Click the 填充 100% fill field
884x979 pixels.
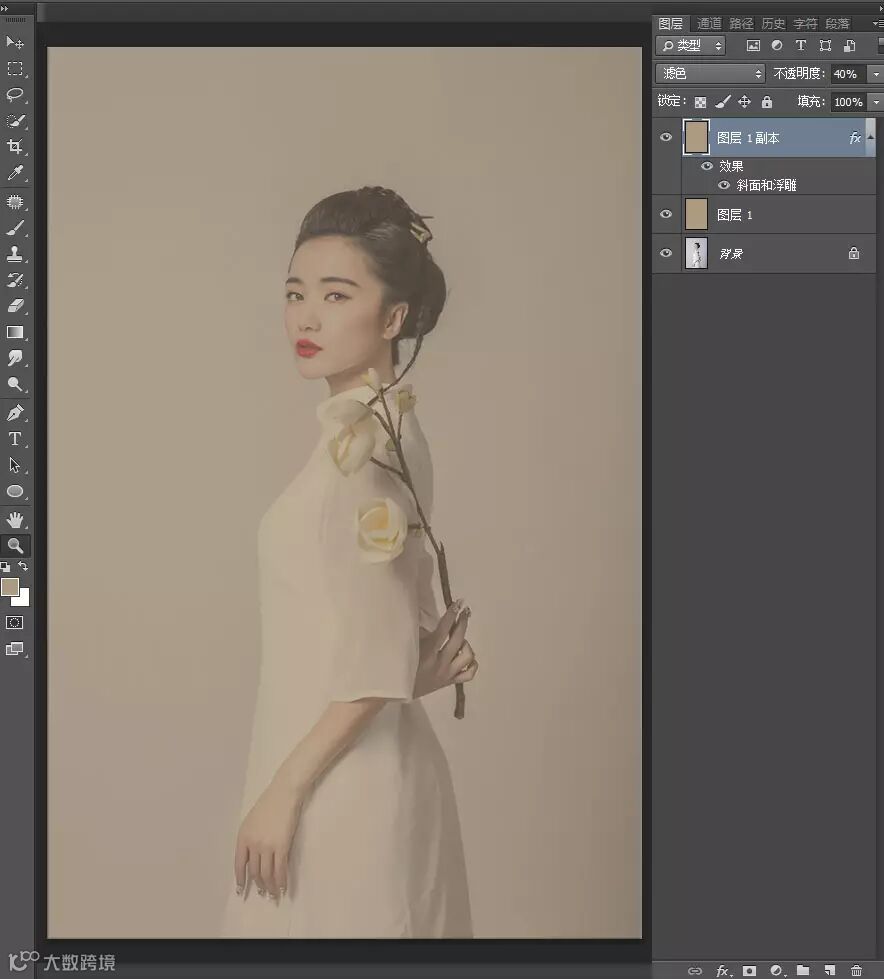click(x=848, y=102)
